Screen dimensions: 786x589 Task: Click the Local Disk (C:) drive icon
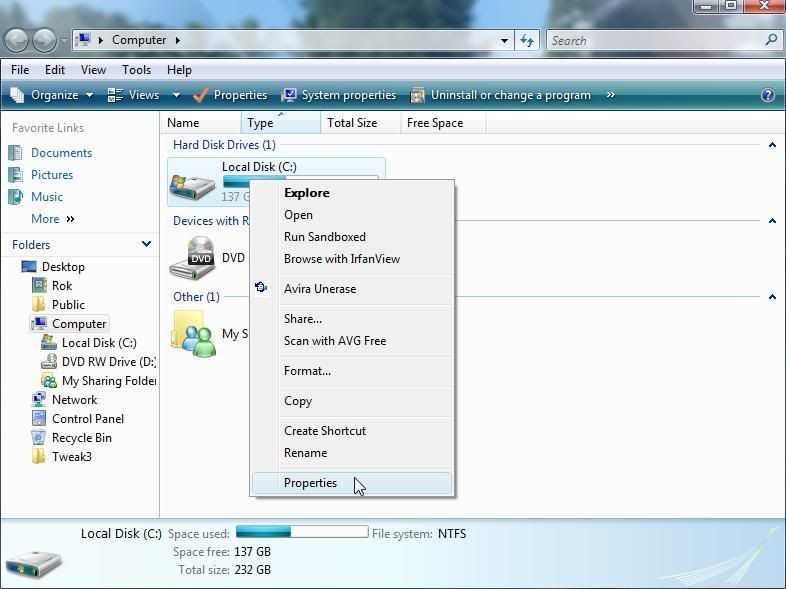tap(192, 185)
